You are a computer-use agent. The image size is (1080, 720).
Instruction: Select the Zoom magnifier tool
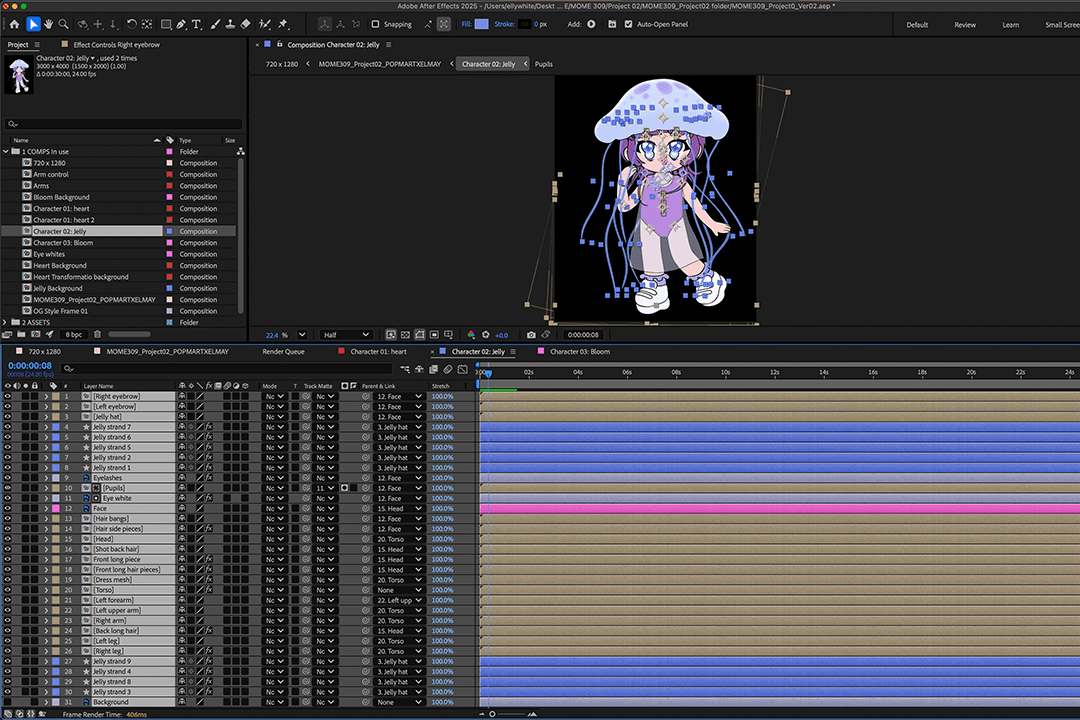(x=64, y=24)
